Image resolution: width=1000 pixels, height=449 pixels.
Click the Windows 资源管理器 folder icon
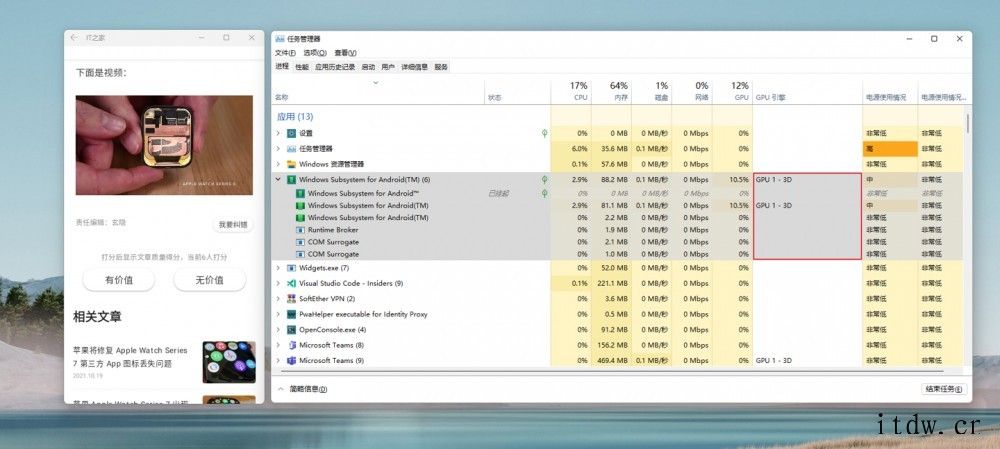click(x=291, y=164)
